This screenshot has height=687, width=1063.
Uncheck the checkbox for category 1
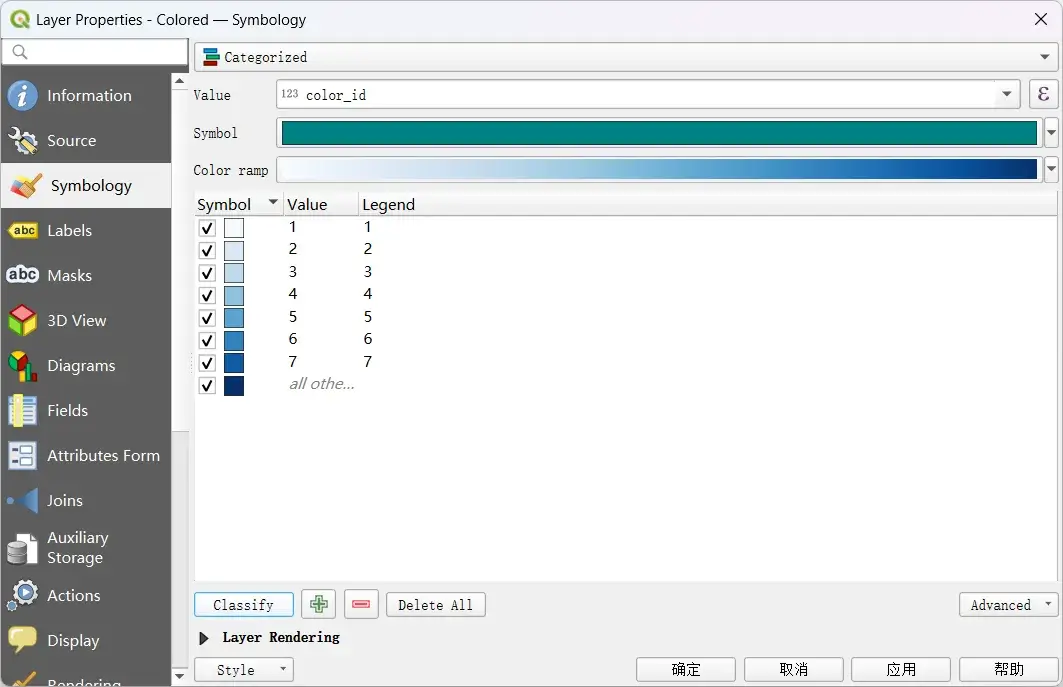click(207, 228)
